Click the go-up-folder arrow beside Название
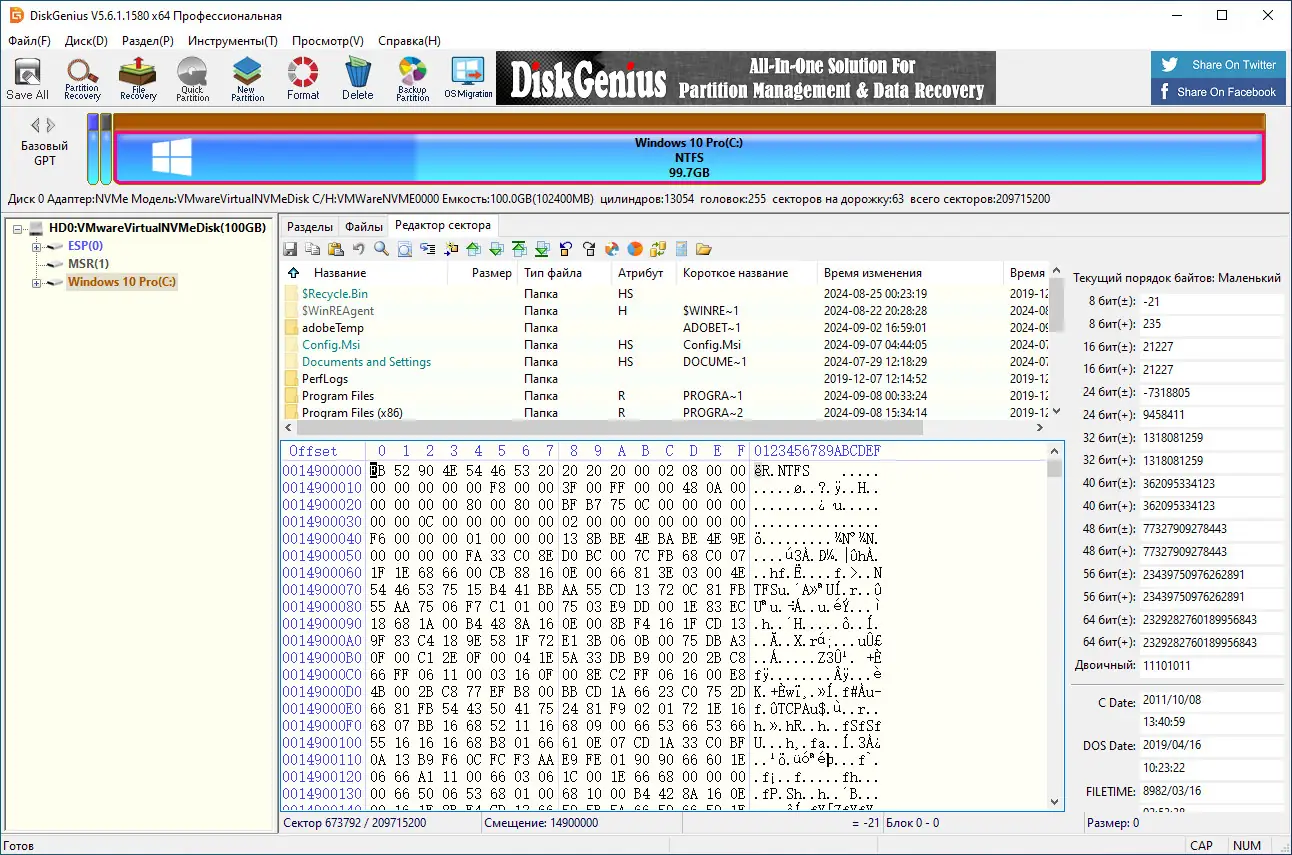 [x=293, y=273]
